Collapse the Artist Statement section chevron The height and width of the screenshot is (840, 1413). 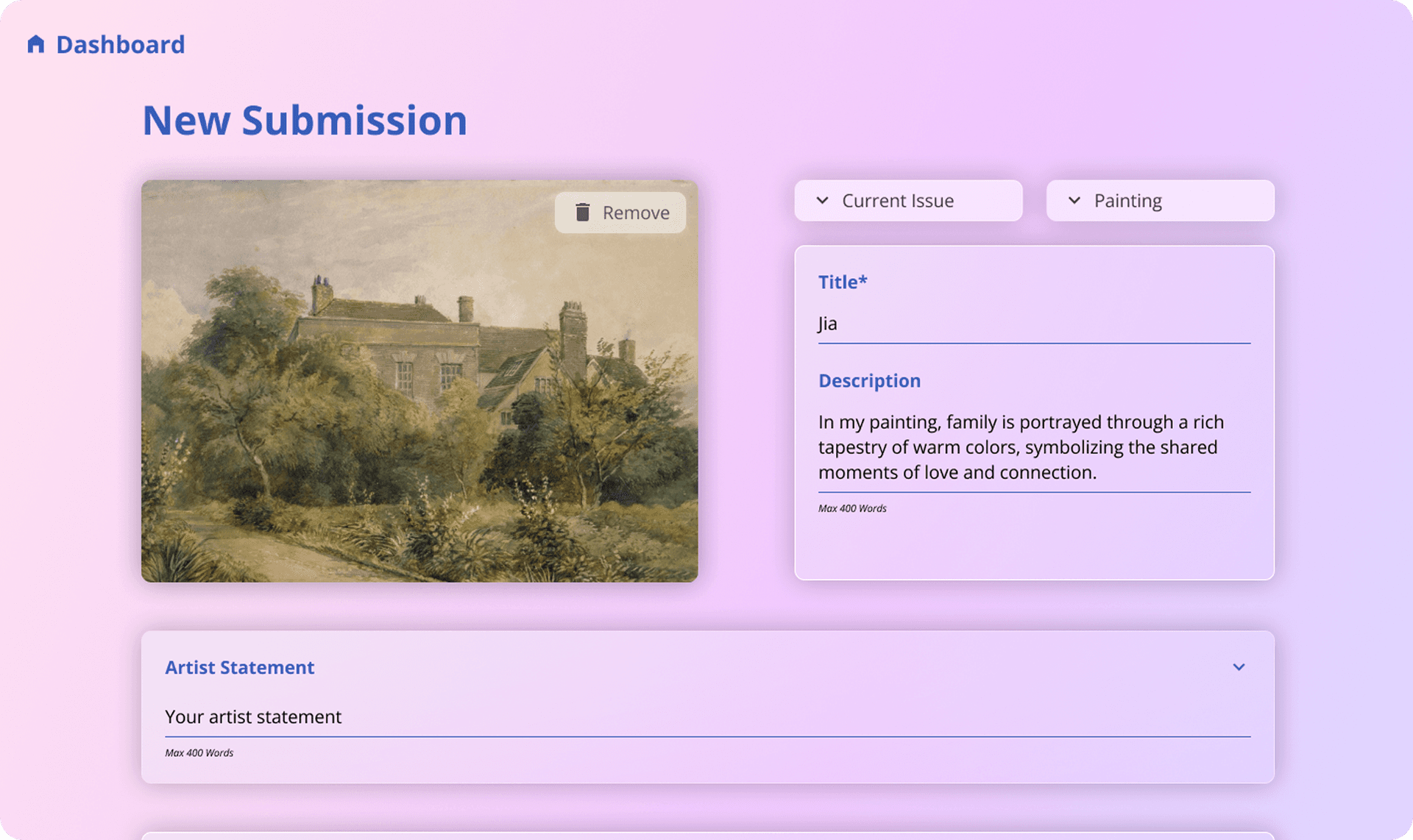[x=1239, y=667]
